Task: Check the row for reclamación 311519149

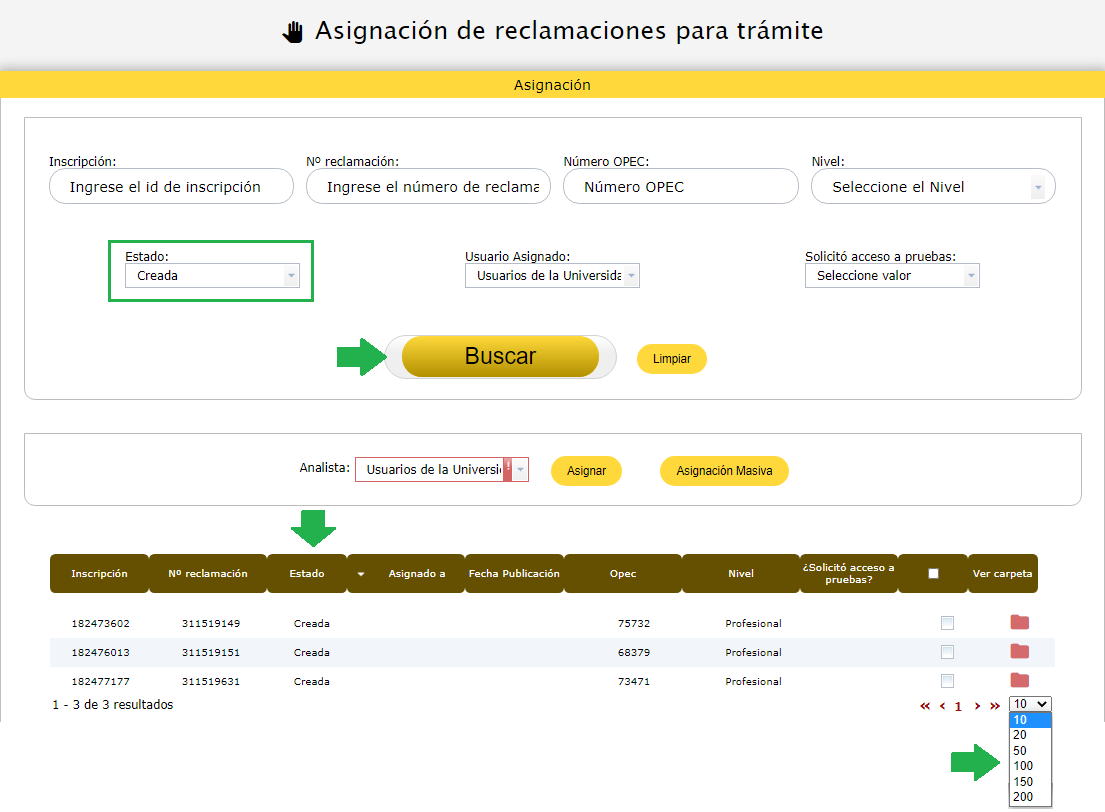Action: click(x=947, y=623)
